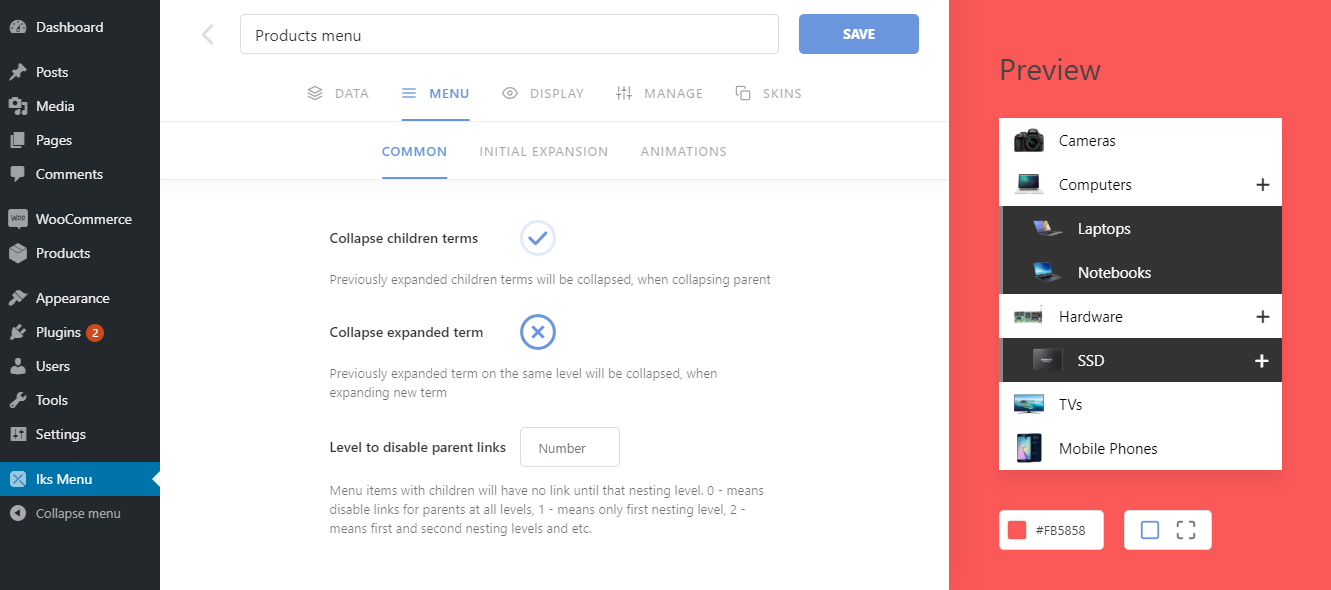Open the Iks Menu sidebar item icon
The image size is (1331, 590).
pyautogui.click(x=18, y=479)
